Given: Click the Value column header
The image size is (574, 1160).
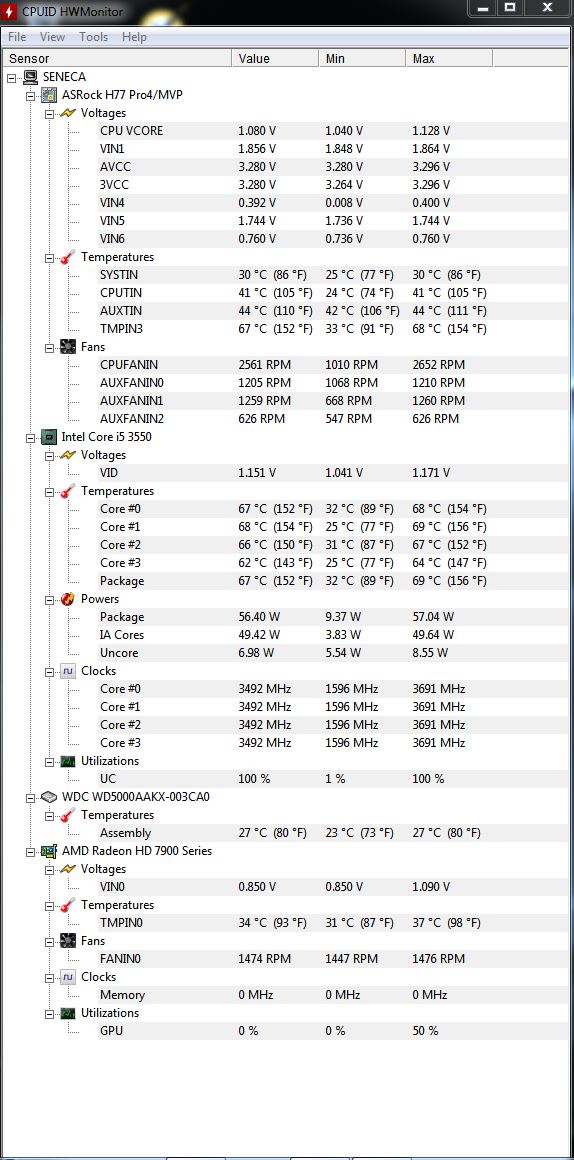Looking at the screenshot, I should tap(276, 59).
